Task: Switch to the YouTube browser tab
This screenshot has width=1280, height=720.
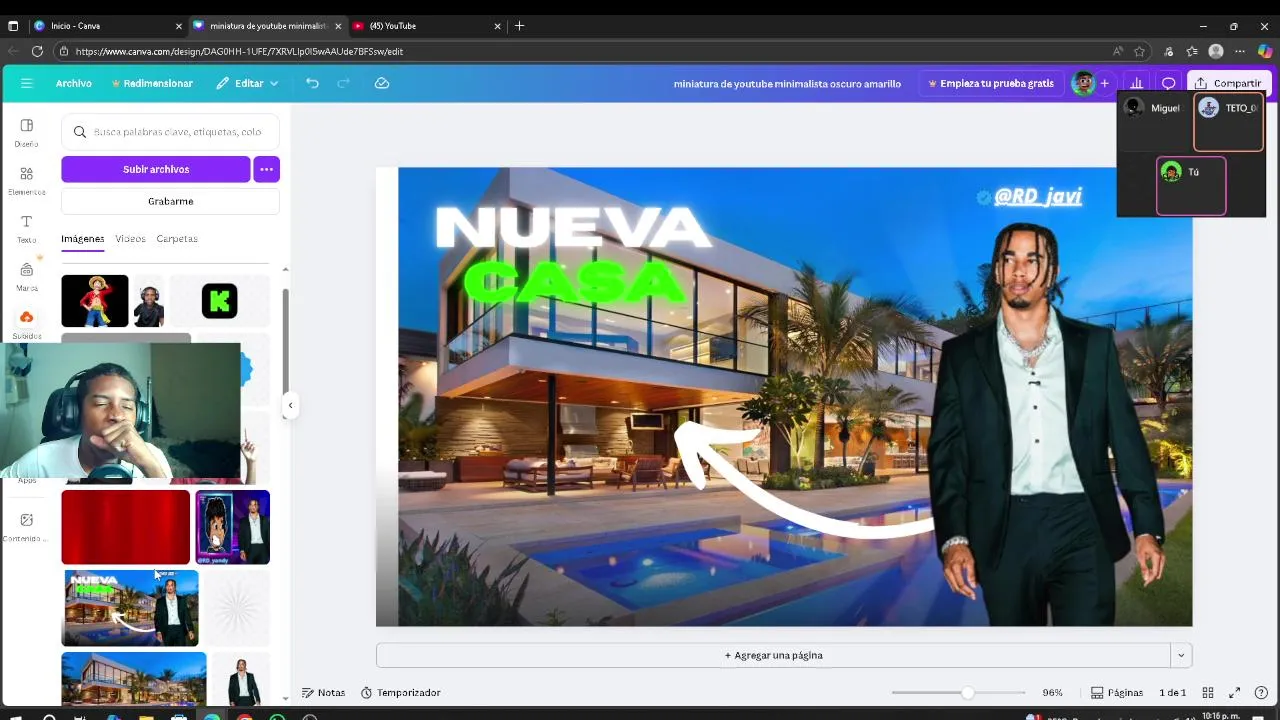Action: pyautogui.click(x=425, y=25)
